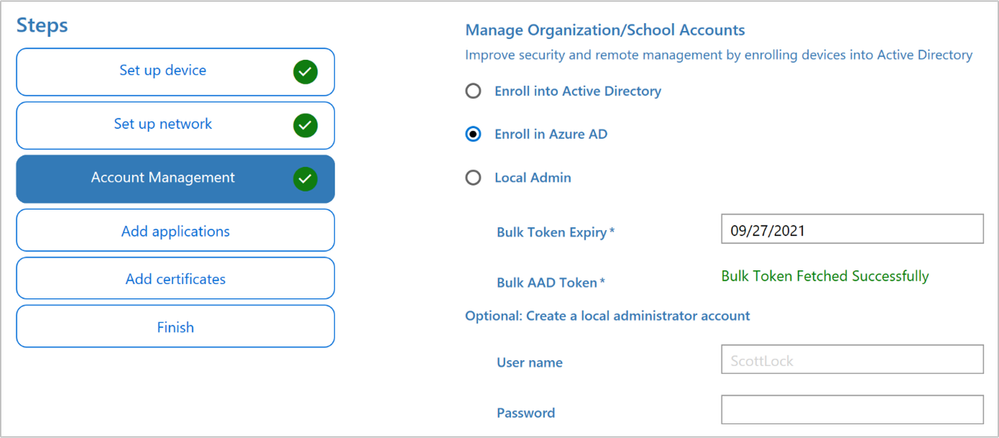Image resolution: width=999 pixels, height=438 pixels.
Task: Click Bulk Token Fetched Successfully message
Action: coord(825,276)
